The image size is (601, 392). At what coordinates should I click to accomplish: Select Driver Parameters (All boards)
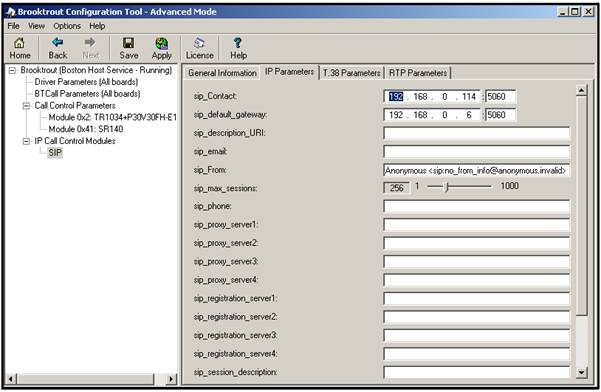coord(86,82)
